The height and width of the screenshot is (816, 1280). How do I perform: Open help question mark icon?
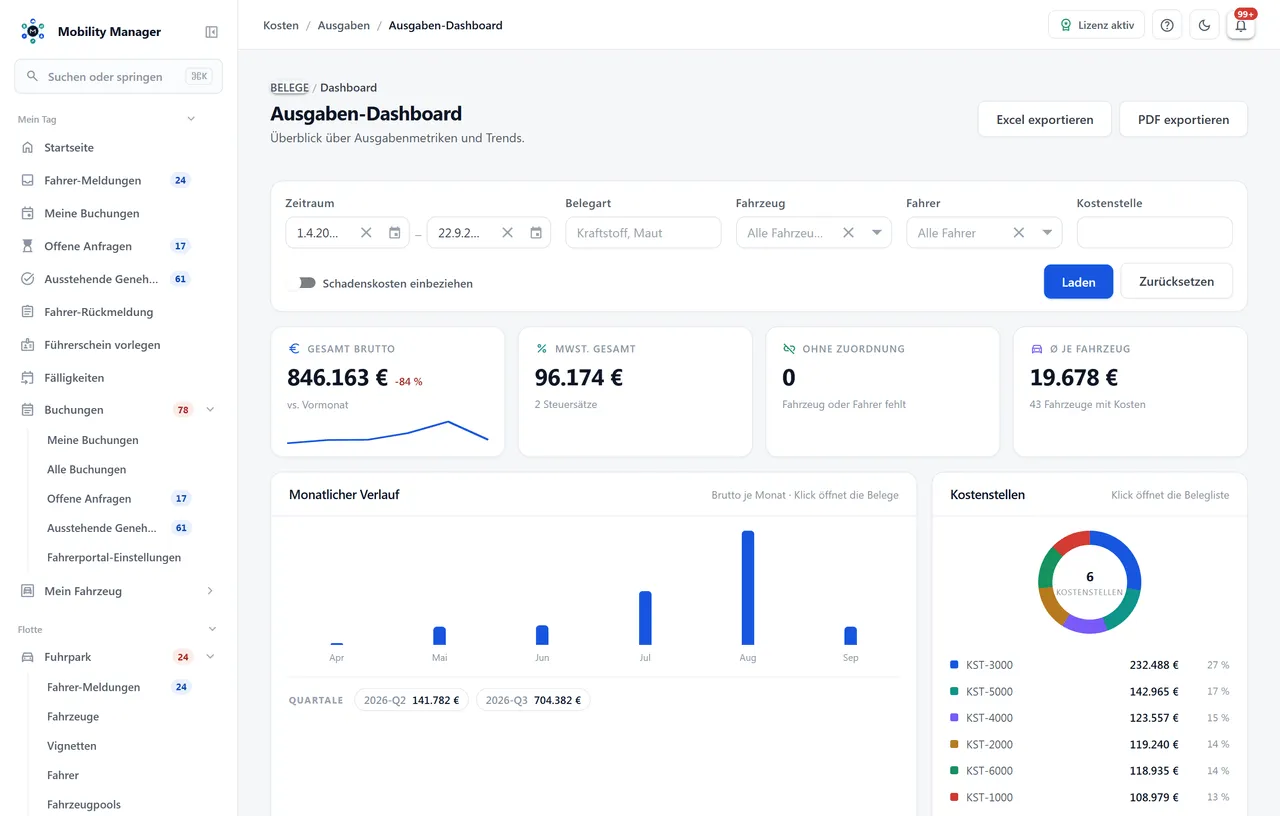(x=1167, y=25)
